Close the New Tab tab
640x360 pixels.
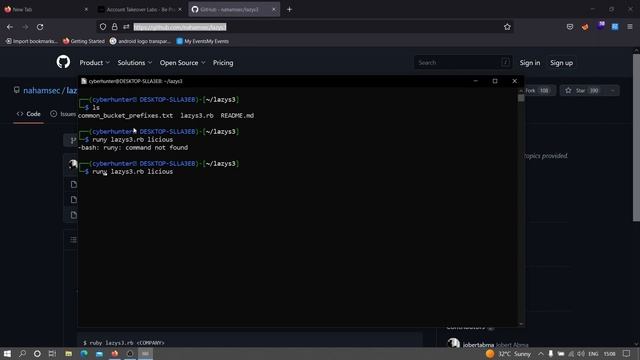pyautogui.click(x=86, y=9)
